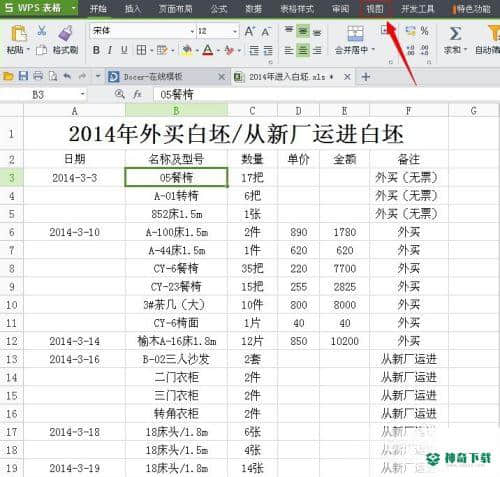Screen dimensions: 500x477
Task: Click the font color red A
Action: coord(208,50)
